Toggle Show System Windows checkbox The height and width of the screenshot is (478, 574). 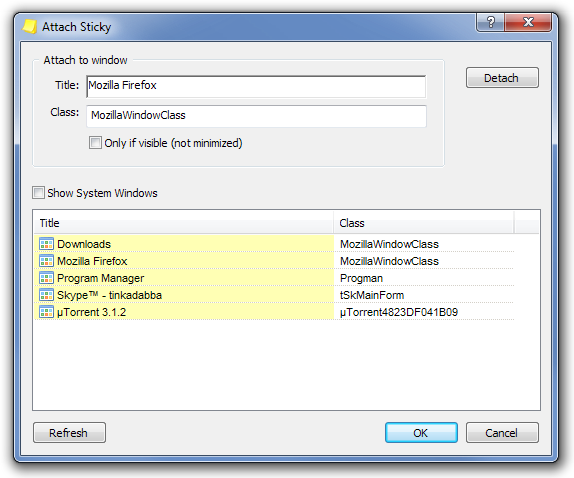click(x=38, y=193)
